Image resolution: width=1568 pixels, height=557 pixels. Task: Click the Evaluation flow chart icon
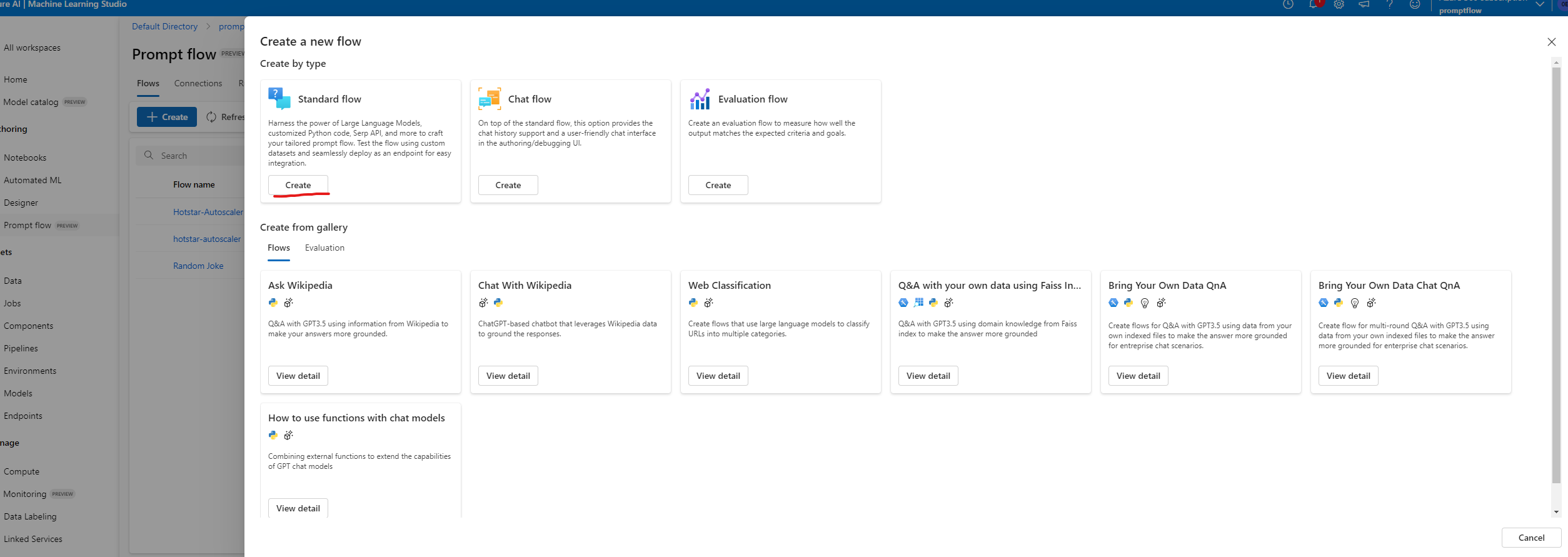(700, 99)
